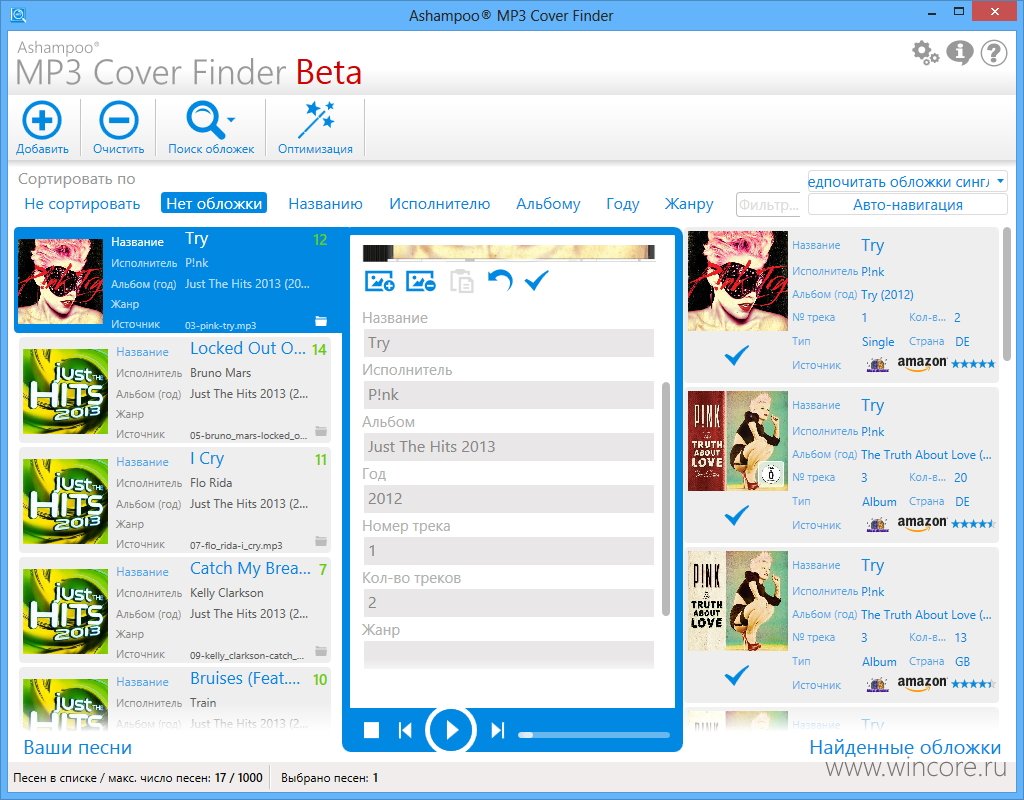Apply the 20-track Truth About Love cover checkmark
The height and width of the screenshot is (800, 1024).
(737, 515)
